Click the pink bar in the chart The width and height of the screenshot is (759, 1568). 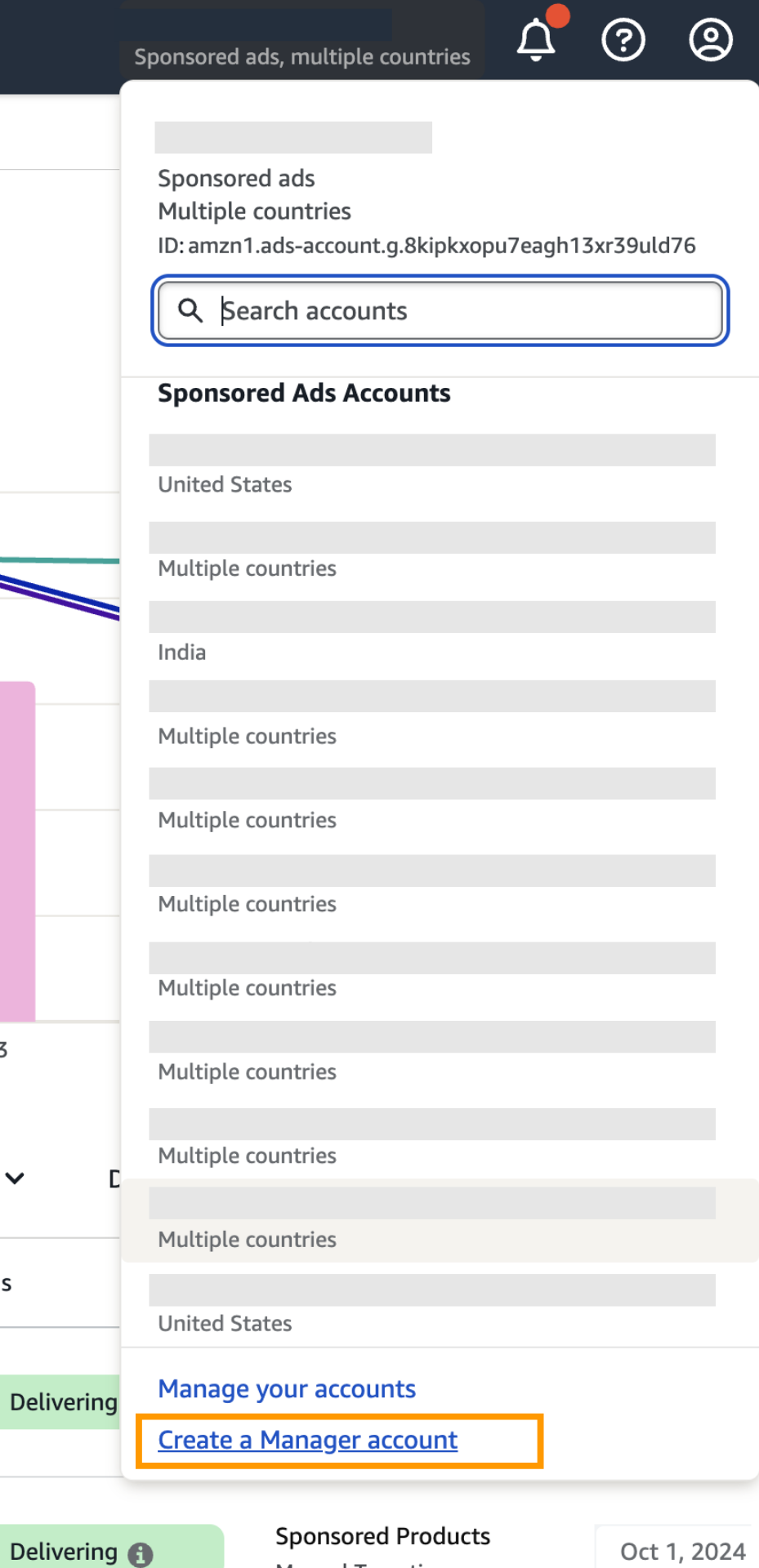(x=16, y=849)
